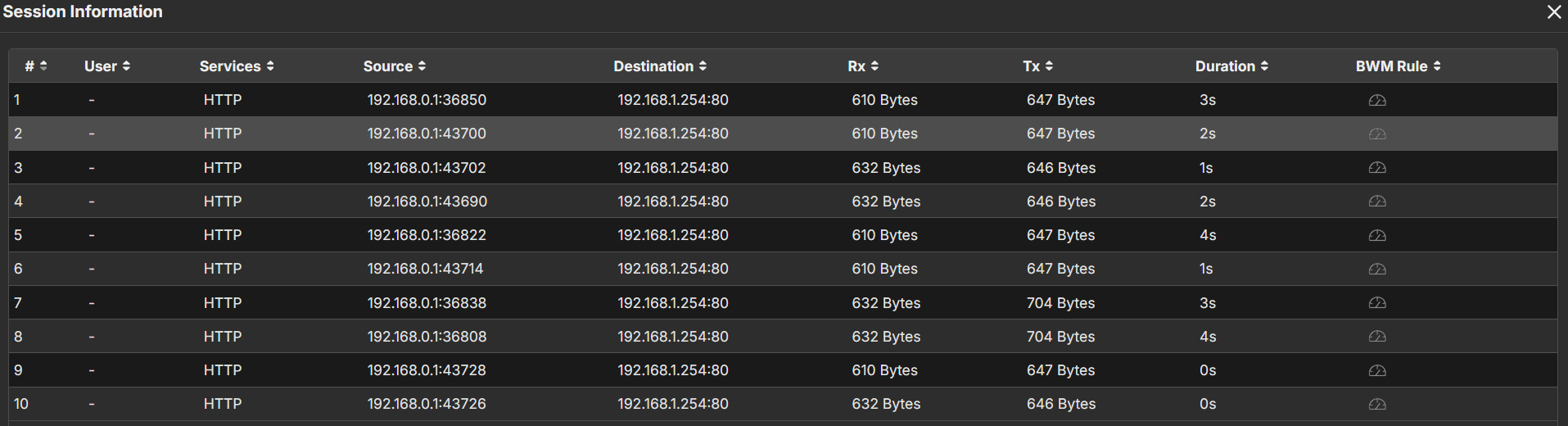Image resolution: width=1568 pixels, height=426 pixels.
Task: Select source 192.168.0.1:36822
Action: pos(427,235)
